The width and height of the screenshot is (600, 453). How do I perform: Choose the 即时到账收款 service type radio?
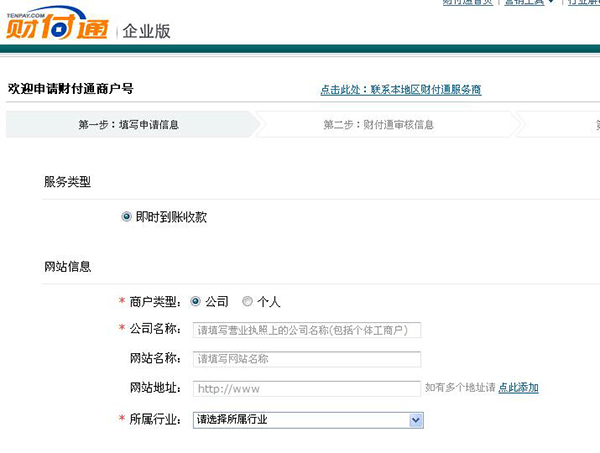pyautogui.click(x=126, y=217)
